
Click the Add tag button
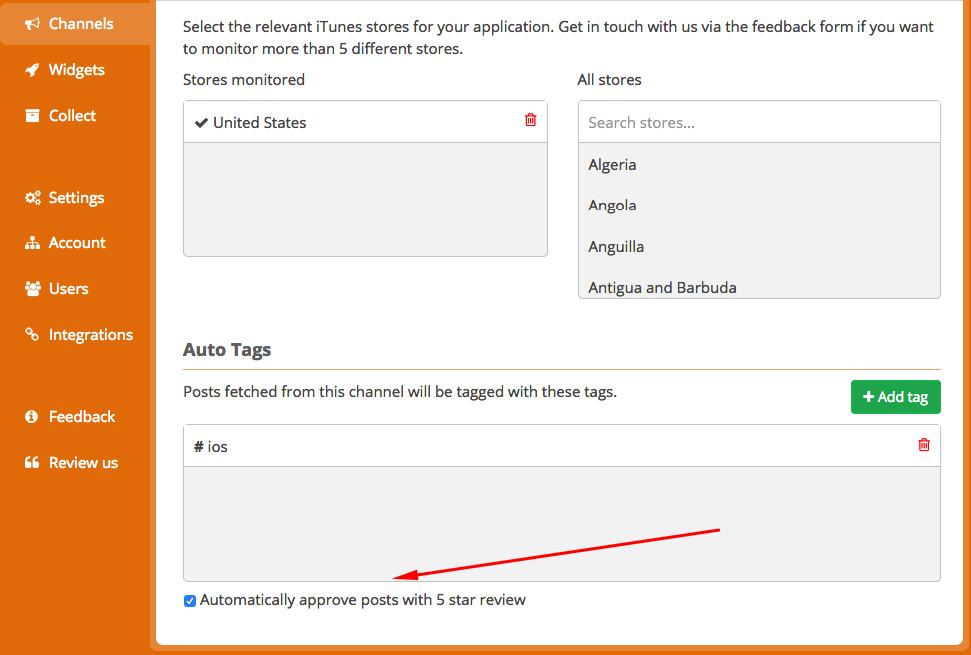[895, 397]
